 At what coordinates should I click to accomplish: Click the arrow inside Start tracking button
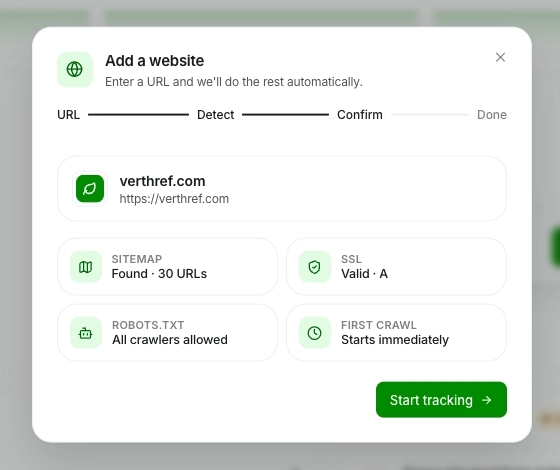click(x=486, y=400)
